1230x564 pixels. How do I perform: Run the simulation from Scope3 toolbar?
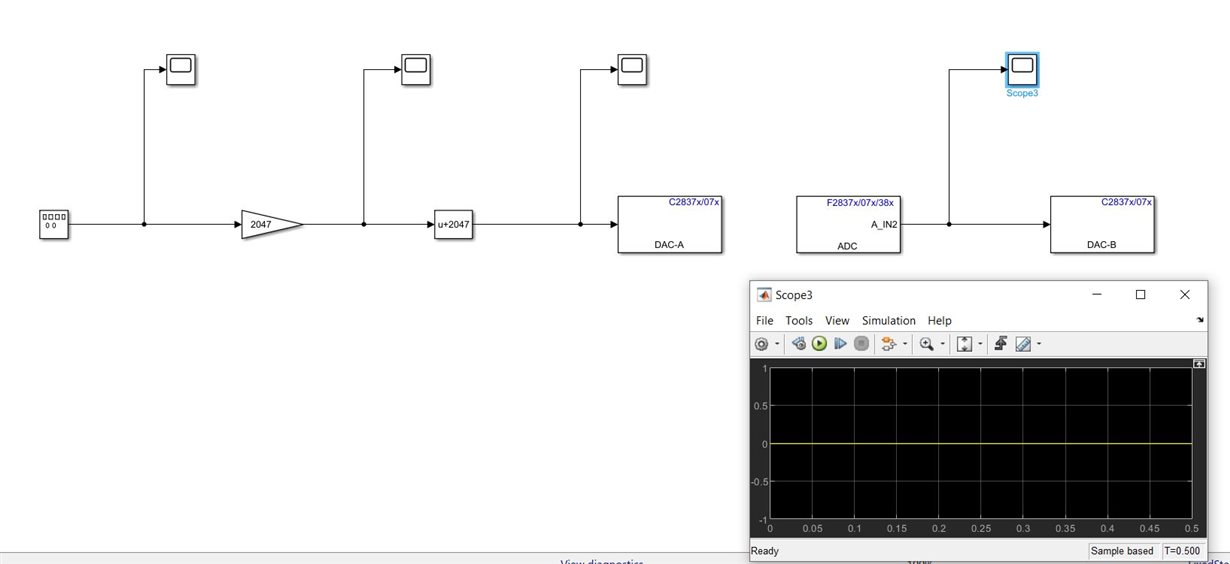click(x=819, y=343)
